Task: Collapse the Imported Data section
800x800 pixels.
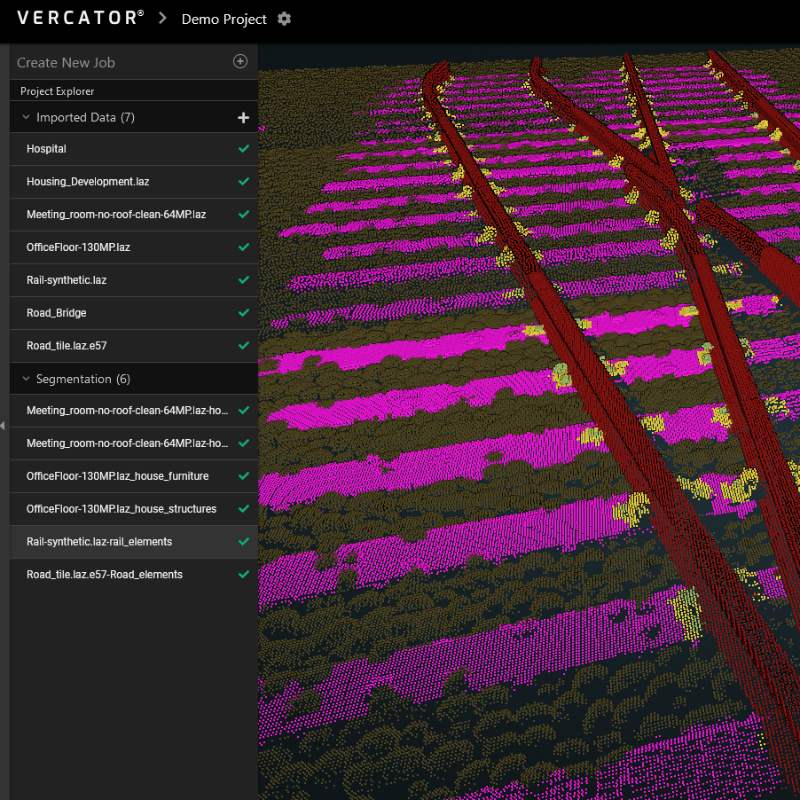Action: pos(24,117)
